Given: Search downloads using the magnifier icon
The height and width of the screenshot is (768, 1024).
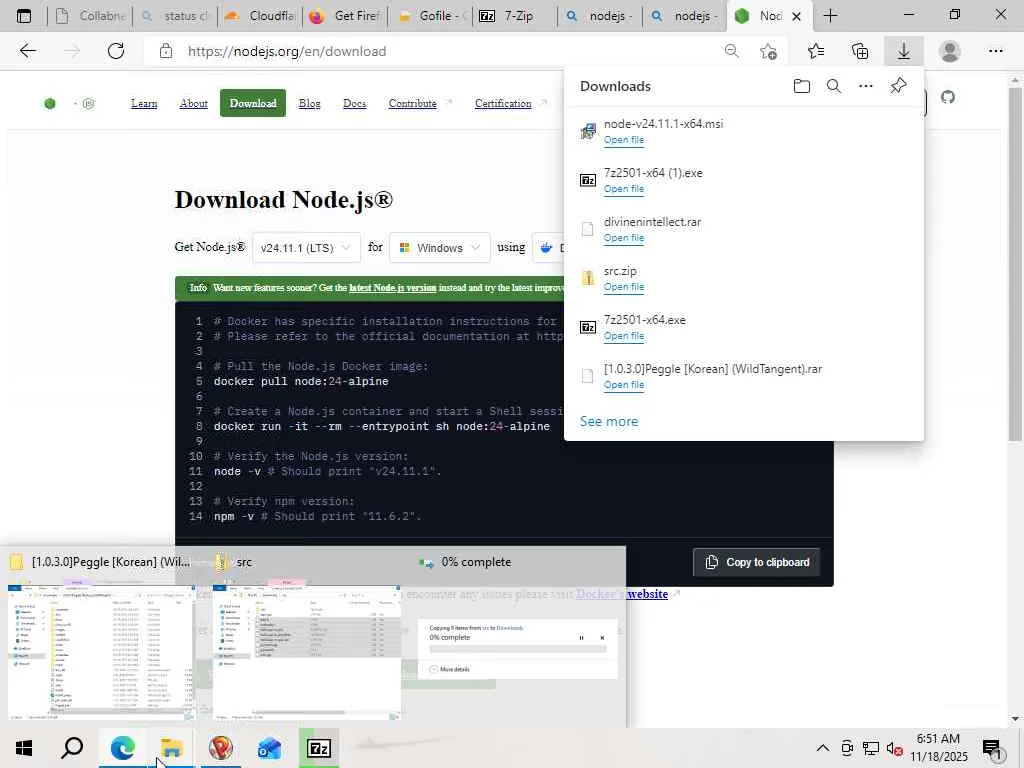Looking at the screenshot, I should (834, 86).
